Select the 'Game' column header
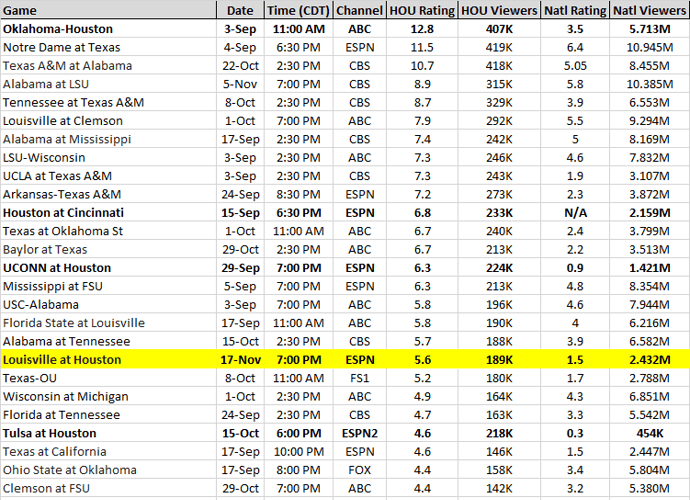 [108, 10]
